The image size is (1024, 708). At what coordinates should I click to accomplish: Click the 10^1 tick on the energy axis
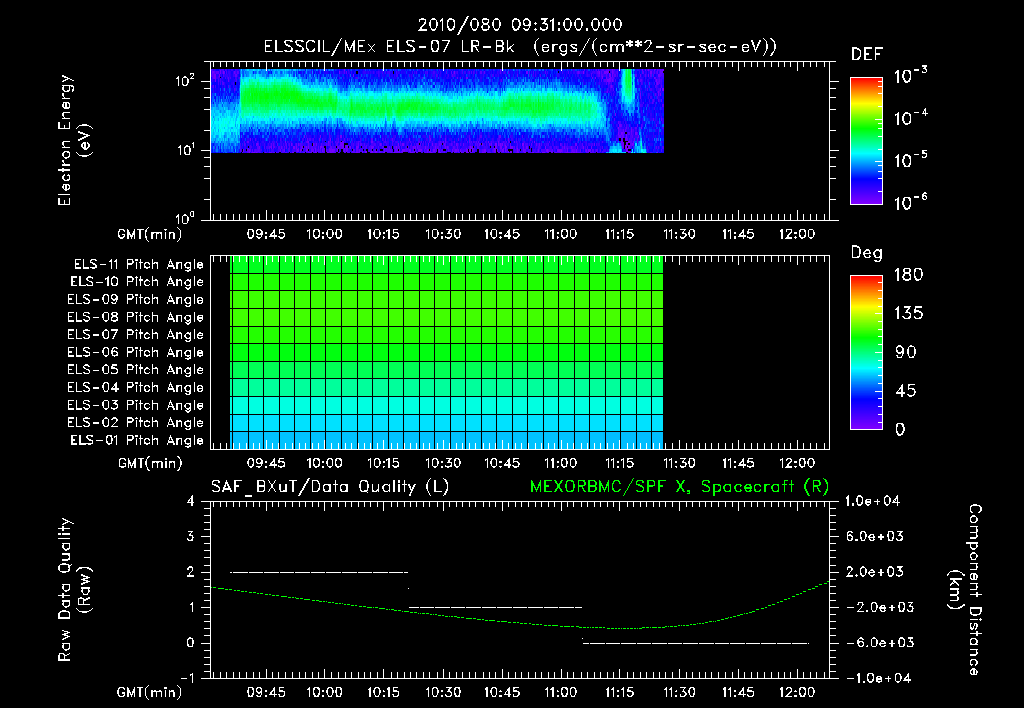tap(185, 150)
